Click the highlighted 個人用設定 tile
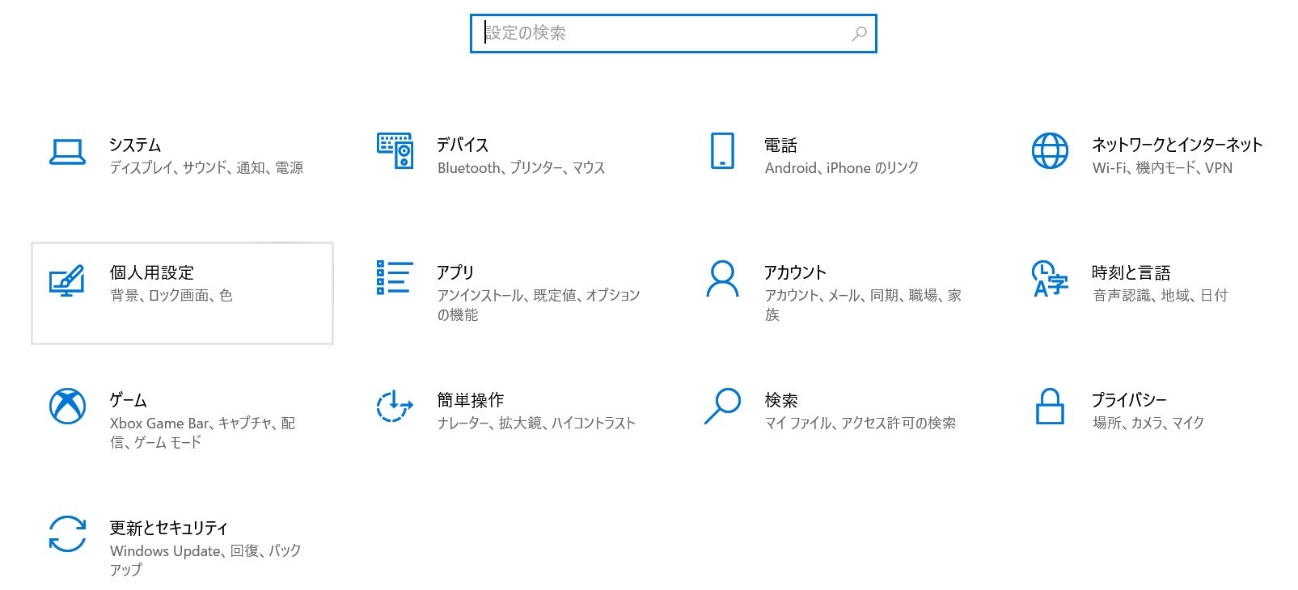 click(183, 292)
